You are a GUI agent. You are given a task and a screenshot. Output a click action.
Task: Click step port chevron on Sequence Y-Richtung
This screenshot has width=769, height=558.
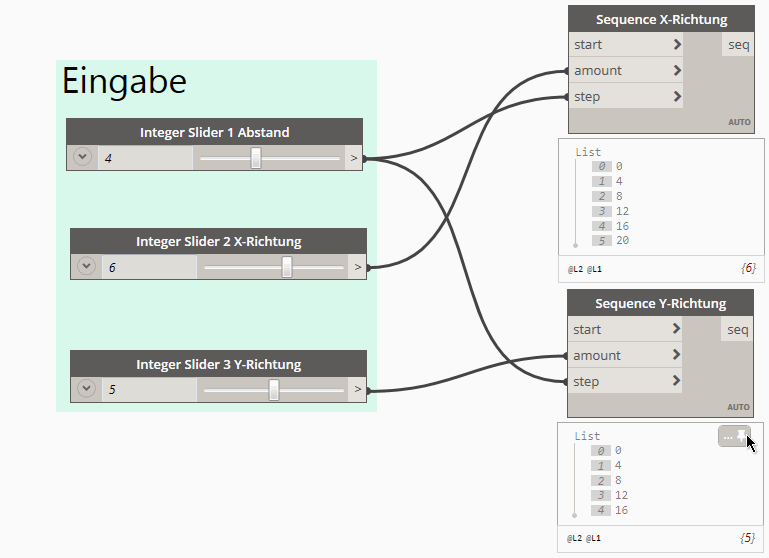point(676,382)
